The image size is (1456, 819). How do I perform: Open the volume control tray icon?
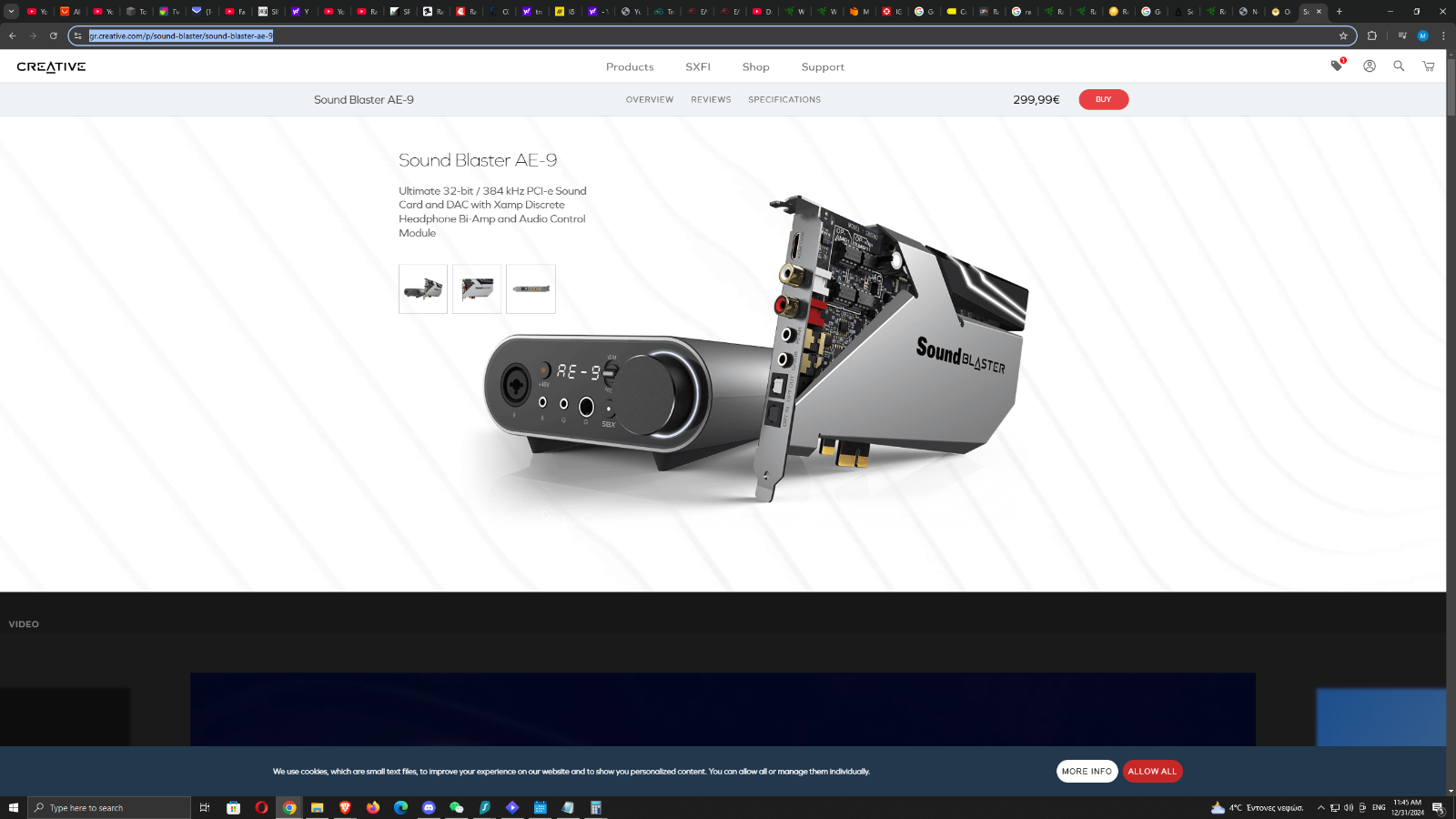pyautogui.click(x=1349, y=807)
